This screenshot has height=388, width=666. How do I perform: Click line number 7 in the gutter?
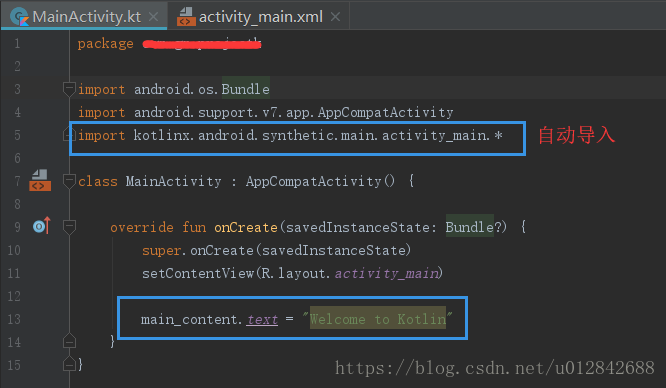(x=17, y=181)
